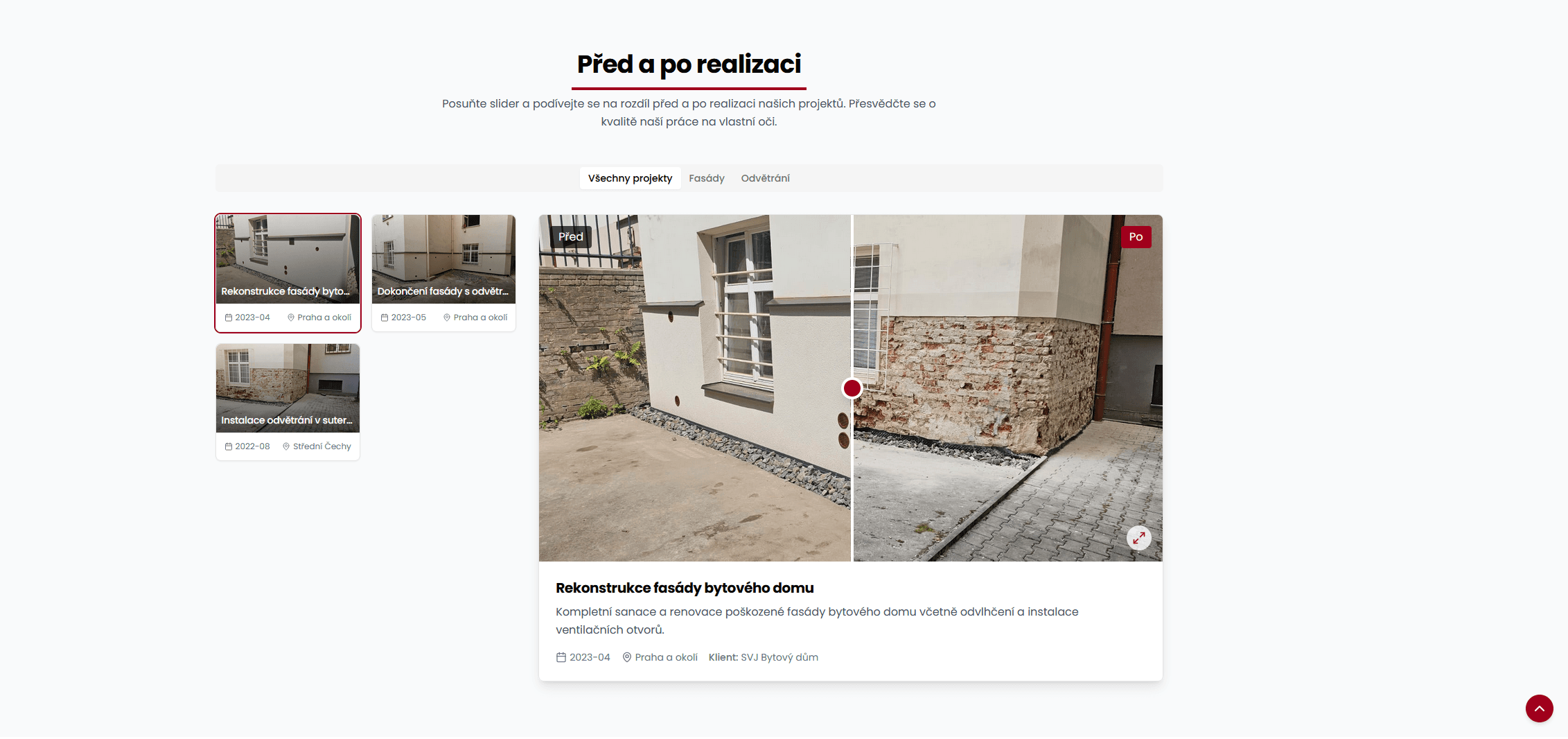Click calendar icon on Rekonstrukce fasády card
Screen dimensions: 1568x739
pos(229,318)
